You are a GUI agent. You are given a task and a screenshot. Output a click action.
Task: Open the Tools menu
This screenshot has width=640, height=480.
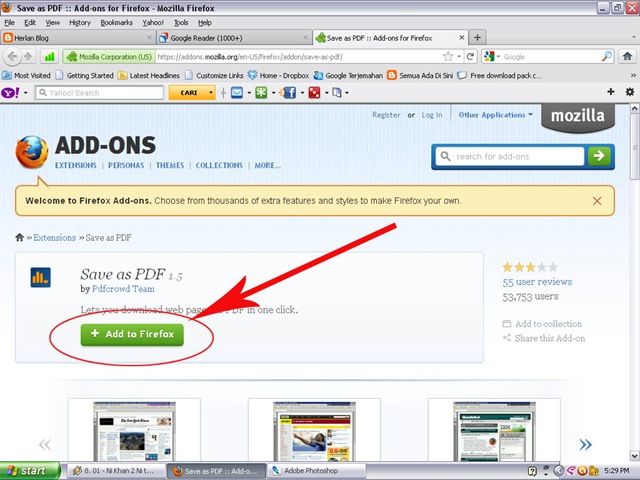181,22
